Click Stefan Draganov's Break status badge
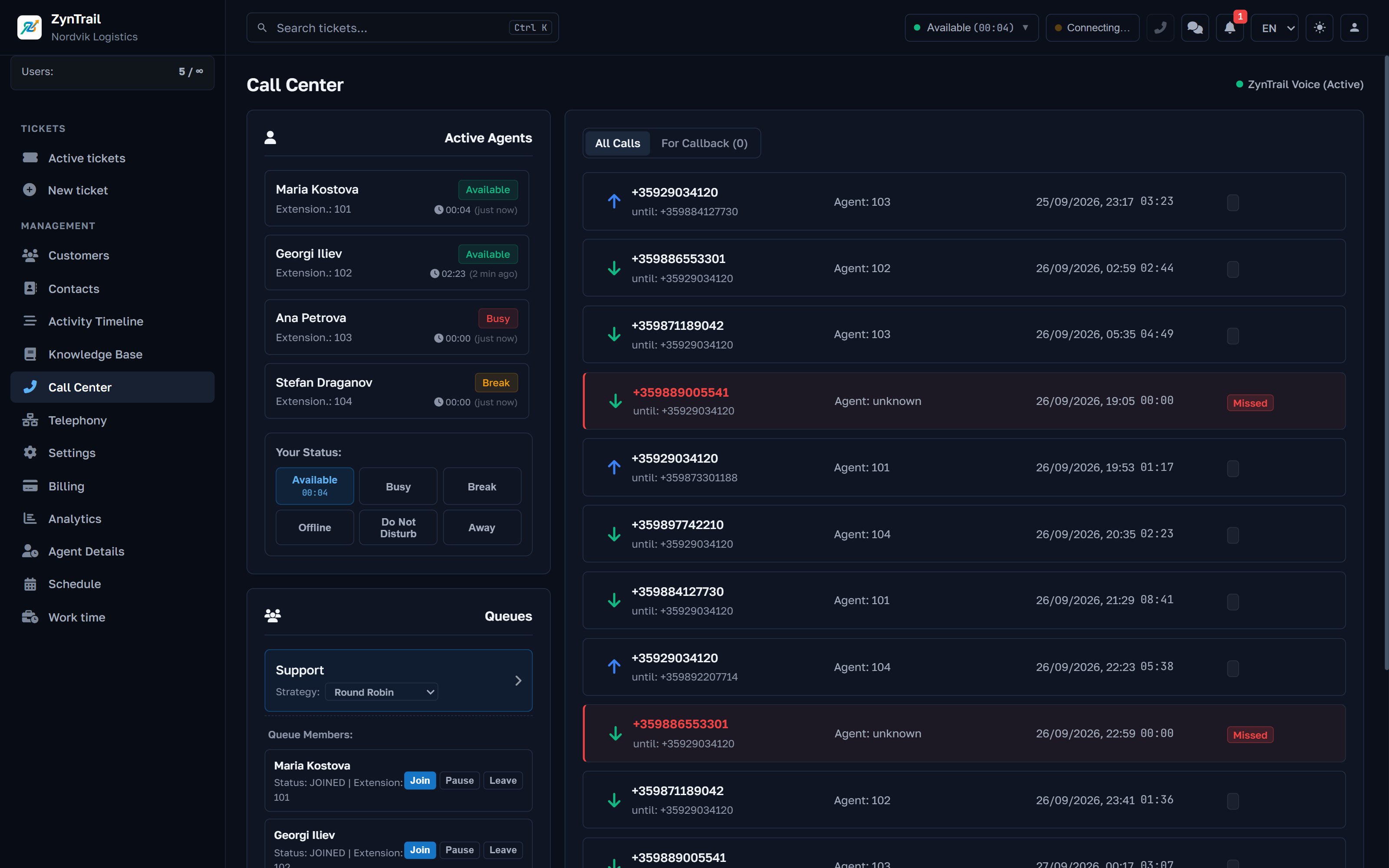The width and height of the screenshot is (1389, 868). pyautogui.click(x=496, y=382)
